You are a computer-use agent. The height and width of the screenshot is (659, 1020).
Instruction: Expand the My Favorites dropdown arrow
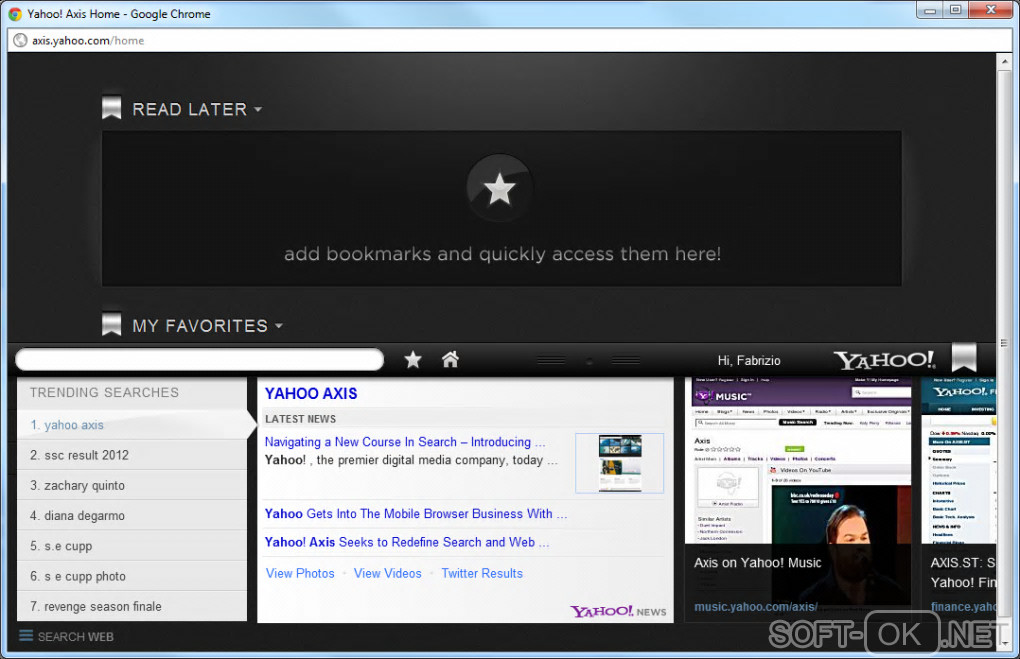(x=279, y=325)
